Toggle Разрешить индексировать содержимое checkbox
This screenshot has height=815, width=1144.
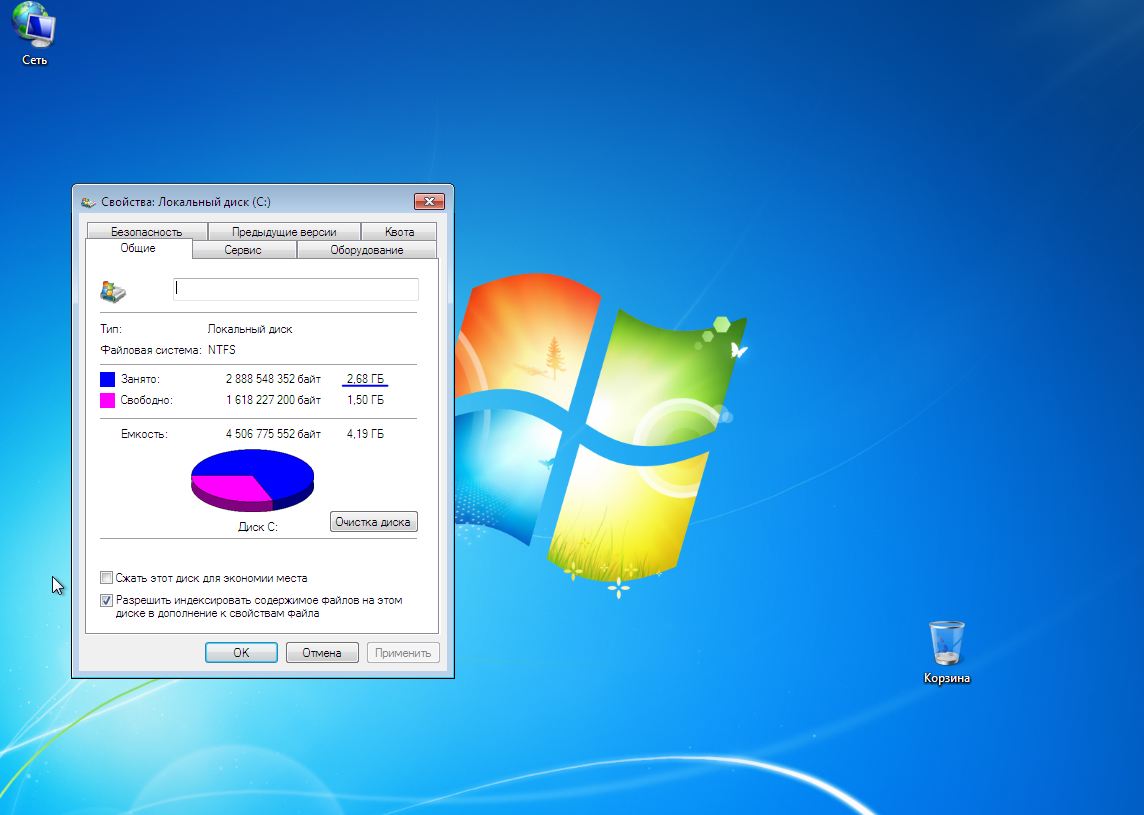point(107,600)
